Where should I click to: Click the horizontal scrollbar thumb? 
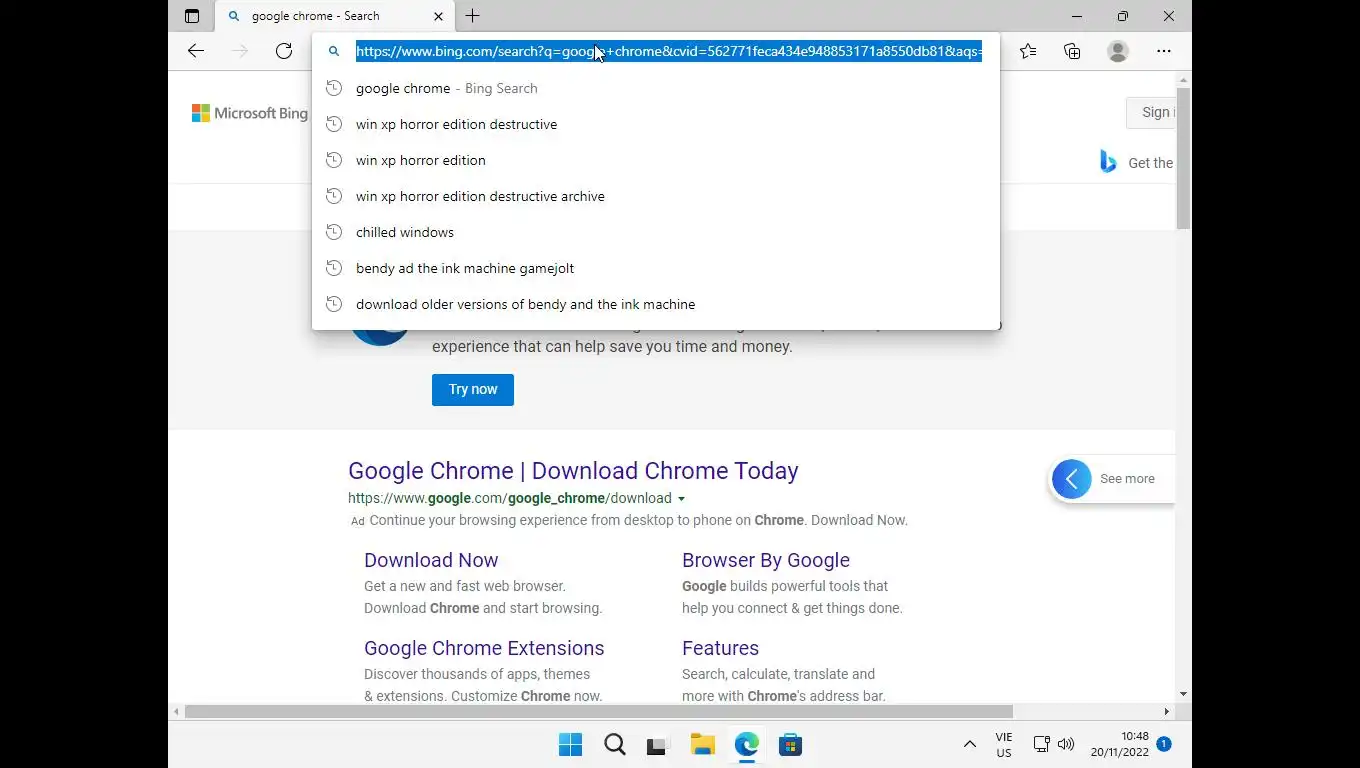pos(599,712)
